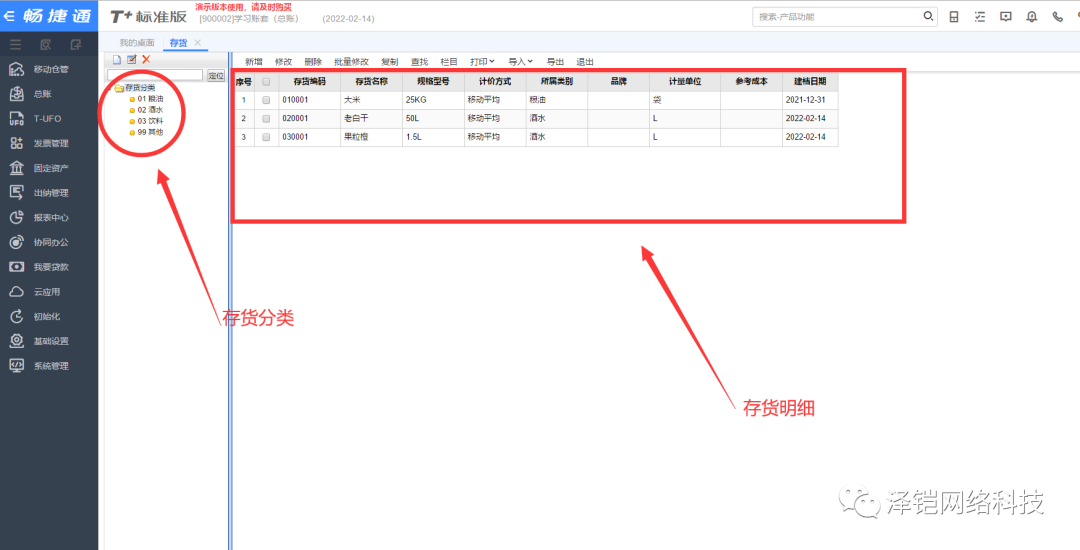Image resolution: width=1080 pixels, height=550 pixels.
Task: Collapse the 存货分类 tree root folder
Action: pos(118,88)
